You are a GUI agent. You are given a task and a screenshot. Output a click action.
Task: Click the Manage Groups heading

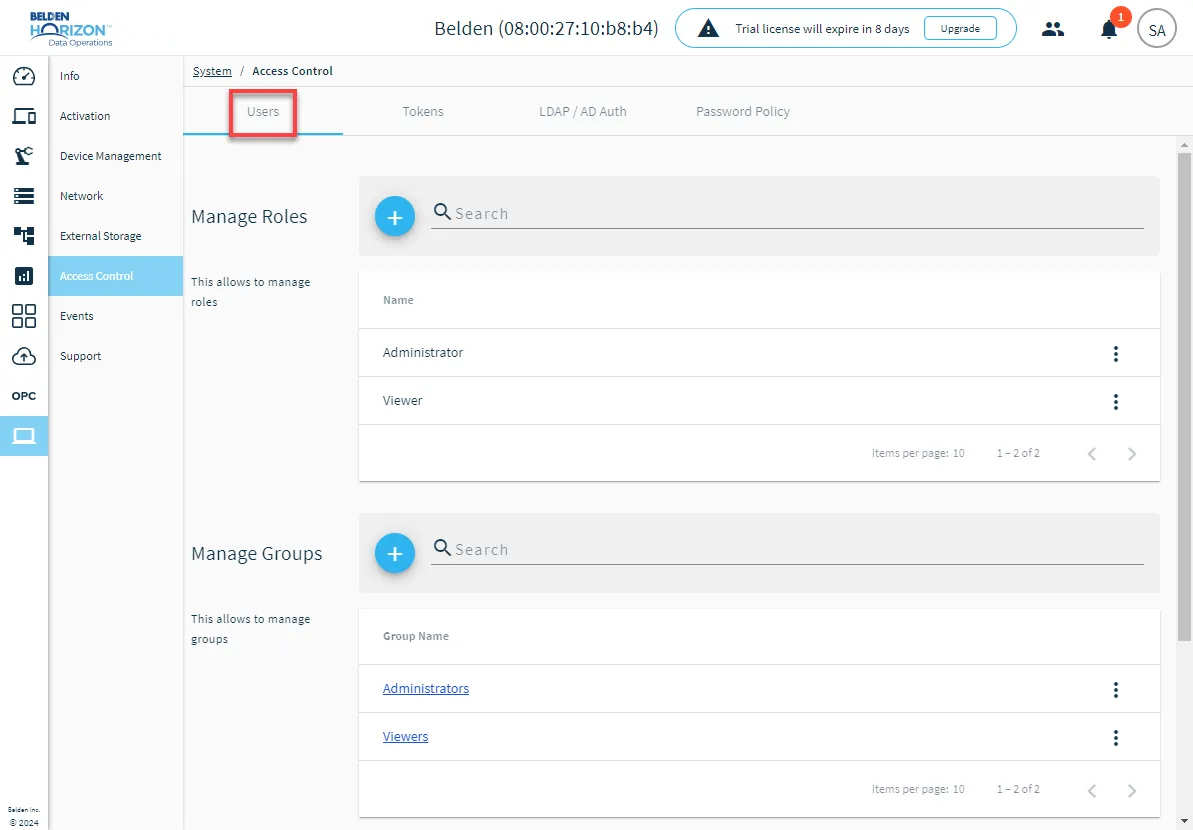pos(257,554)
